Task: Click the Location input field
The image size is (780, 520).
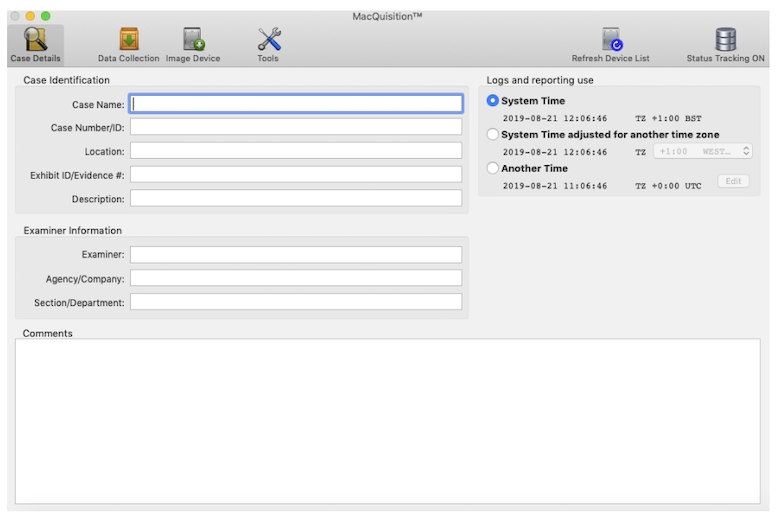Action: (296, 151)
